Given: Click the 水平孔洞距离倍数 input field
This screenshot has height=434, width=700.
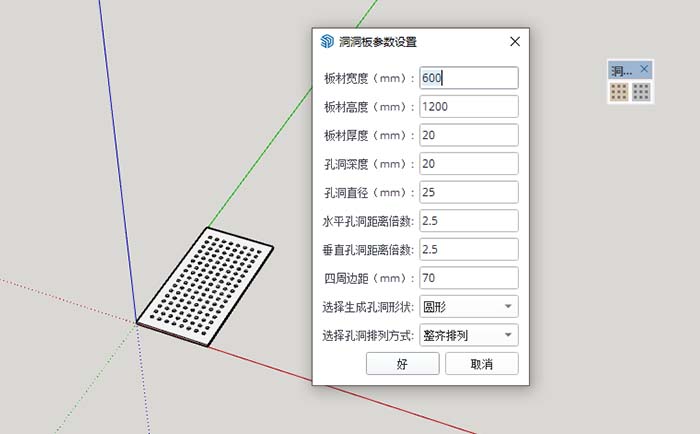Looking at the screenshot, I should 469,221.
